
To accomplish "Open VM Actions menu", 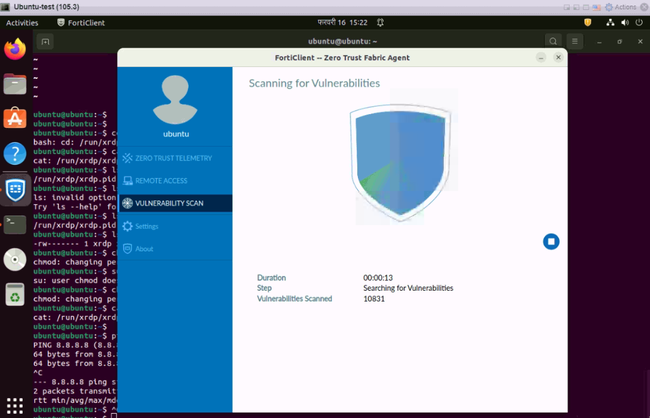I will point(621,7).
